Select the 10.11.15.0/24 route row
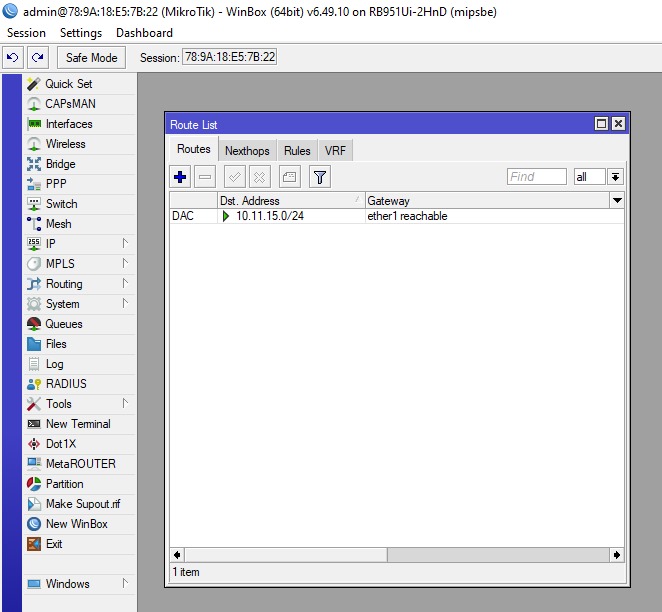This screenshot has width=662, height=612. point(397,216)
